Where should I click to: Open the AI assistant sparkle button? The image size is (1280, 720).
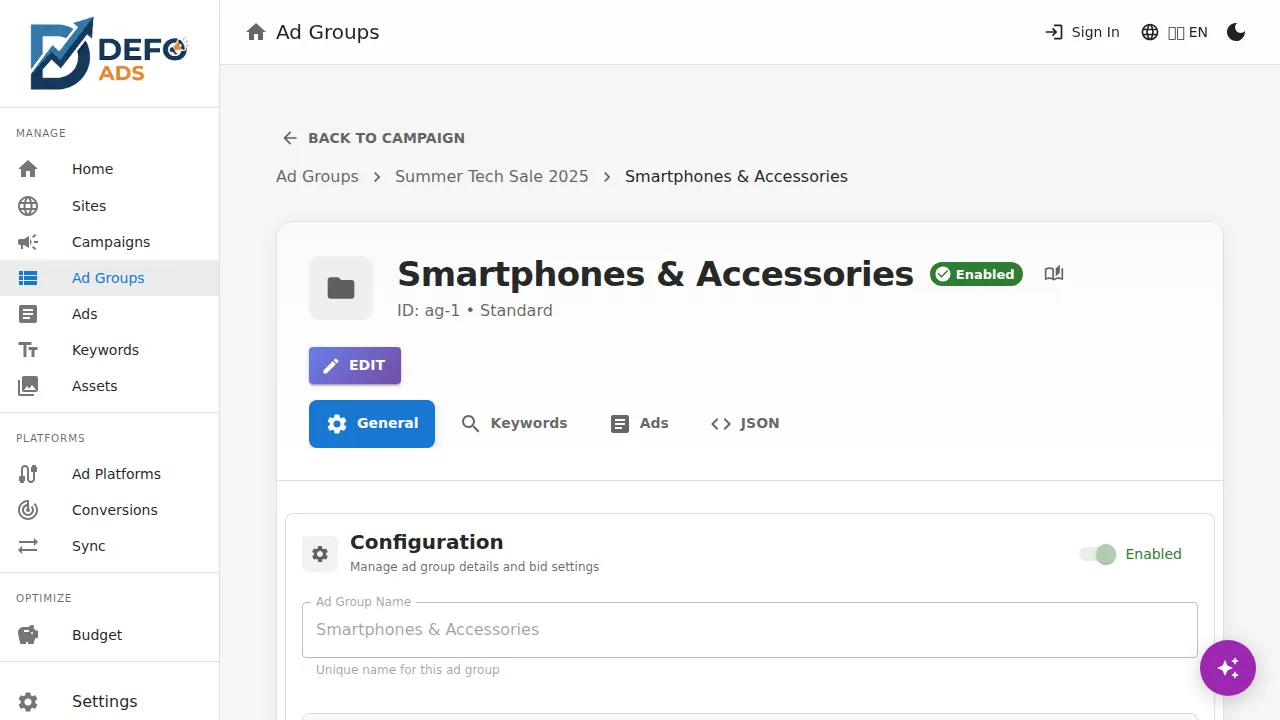point(1228,668)
